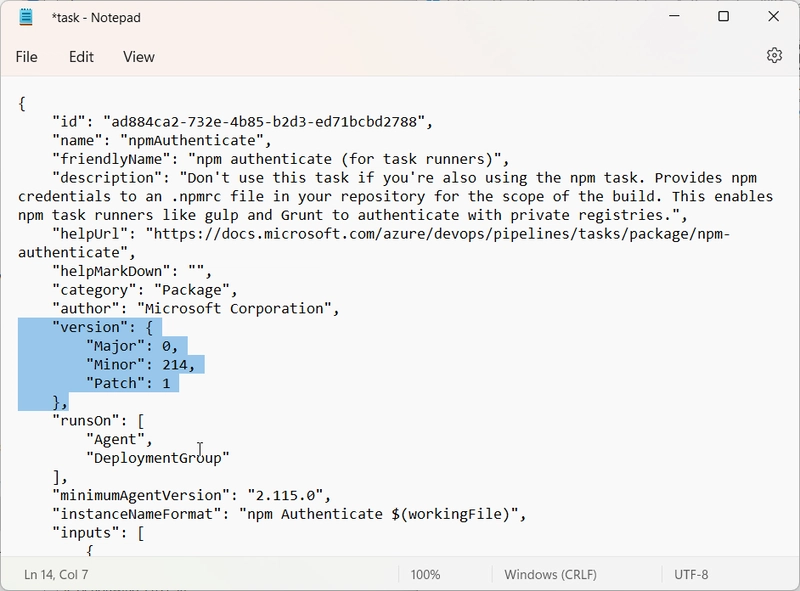Click the Notepad app icon in title bar

click(26, 17)
